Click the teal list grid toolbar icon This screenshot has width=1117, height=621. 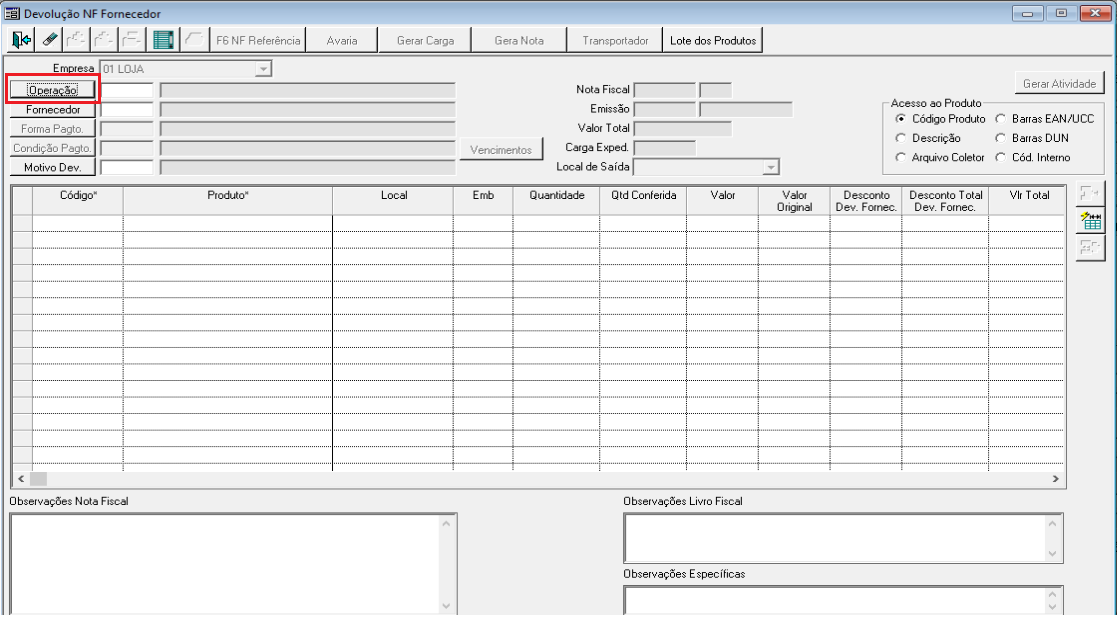(x=163, y=40)
